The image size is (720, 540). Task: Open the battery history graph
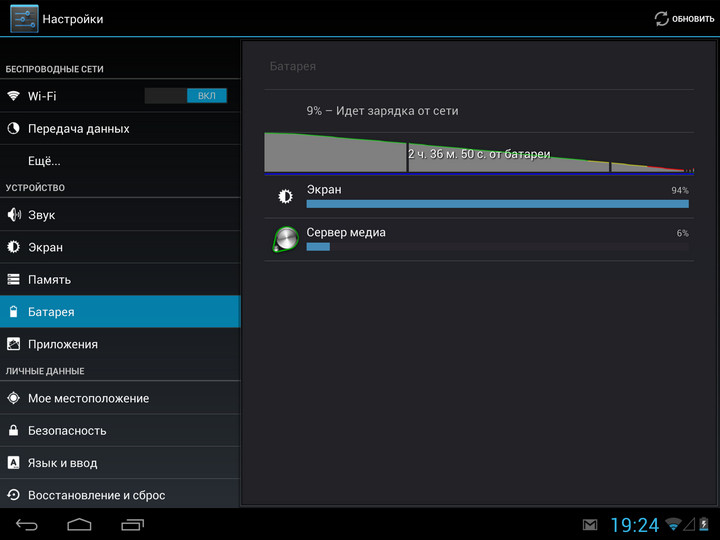point(479,154)
